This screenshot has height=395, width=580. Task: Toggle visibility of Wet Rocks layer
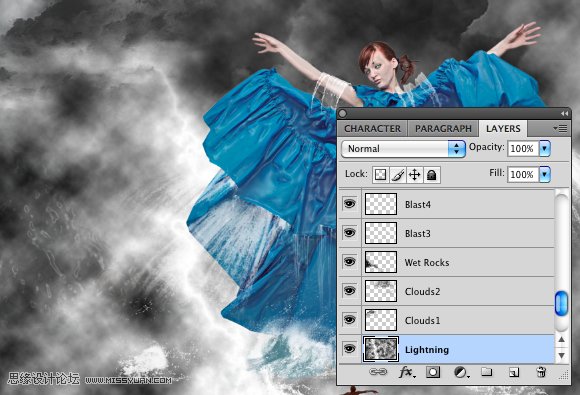(x=350, y=261)
